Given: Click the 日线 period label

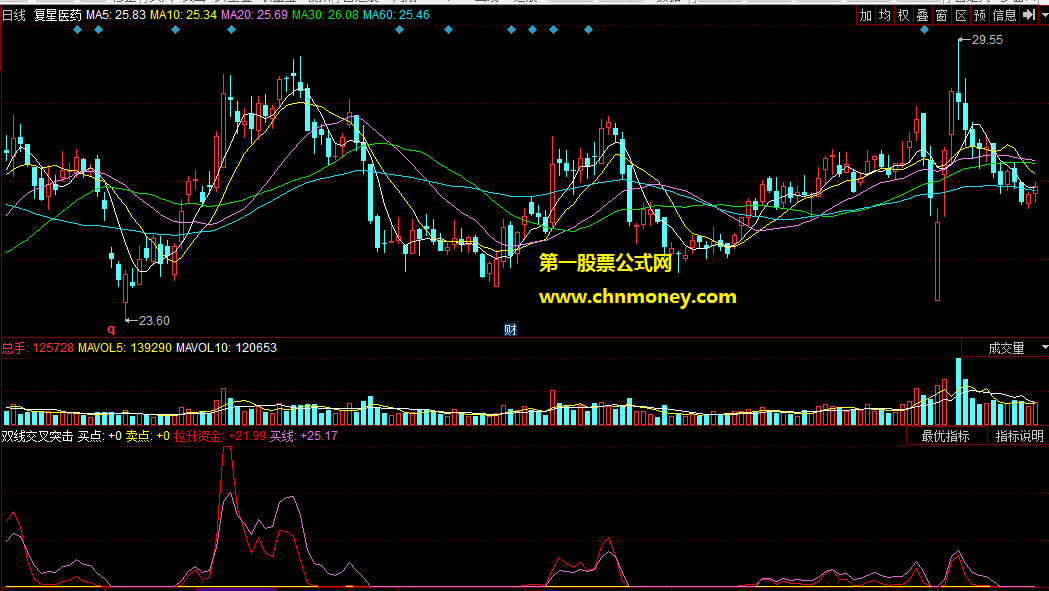Looking at the screenshot, I should pos(14,15).
